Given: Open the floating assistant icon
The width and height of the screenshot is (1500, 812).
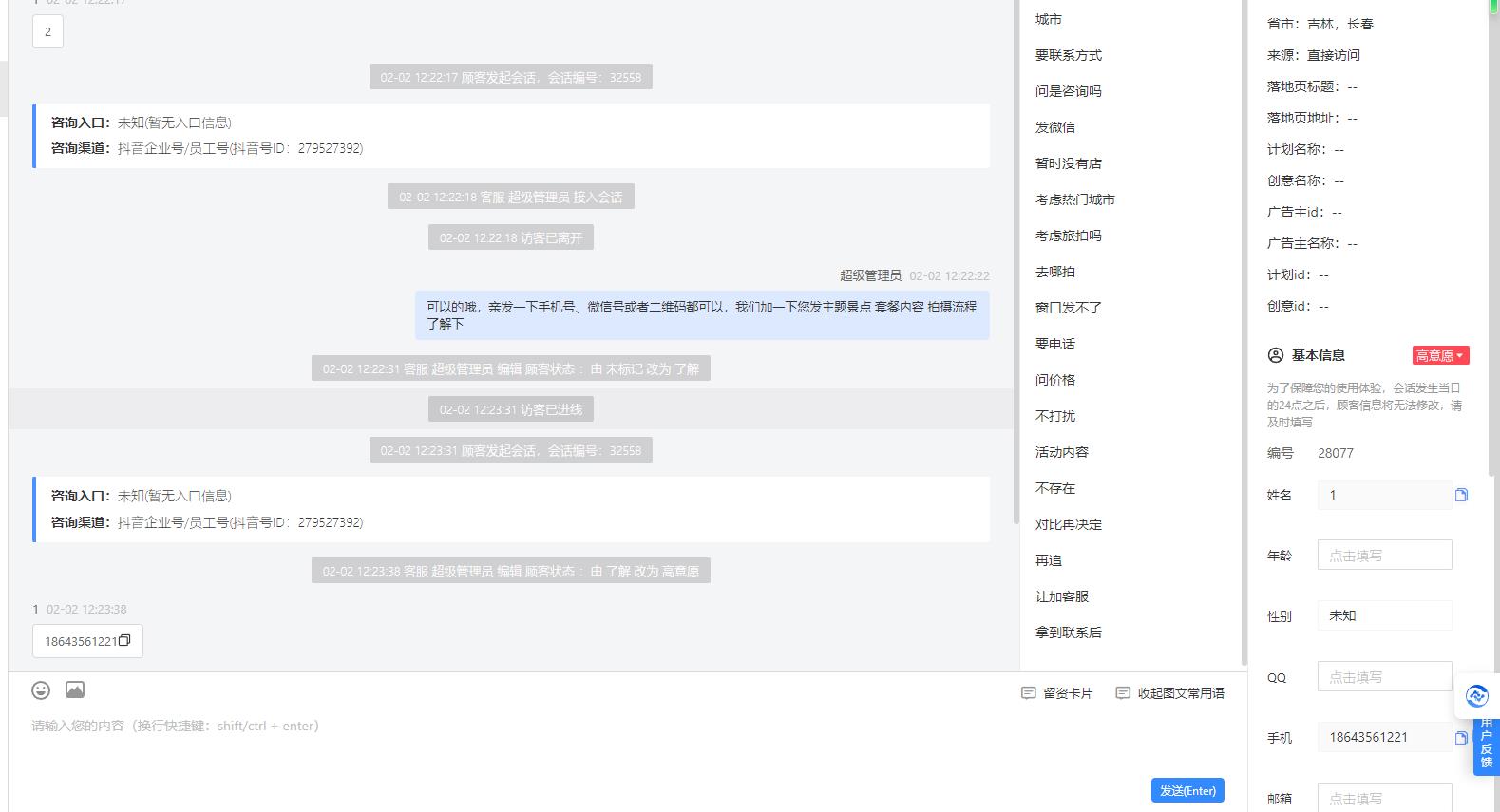Looking at the screenshot, I should pyautogui.click(x=1477, y=696).
